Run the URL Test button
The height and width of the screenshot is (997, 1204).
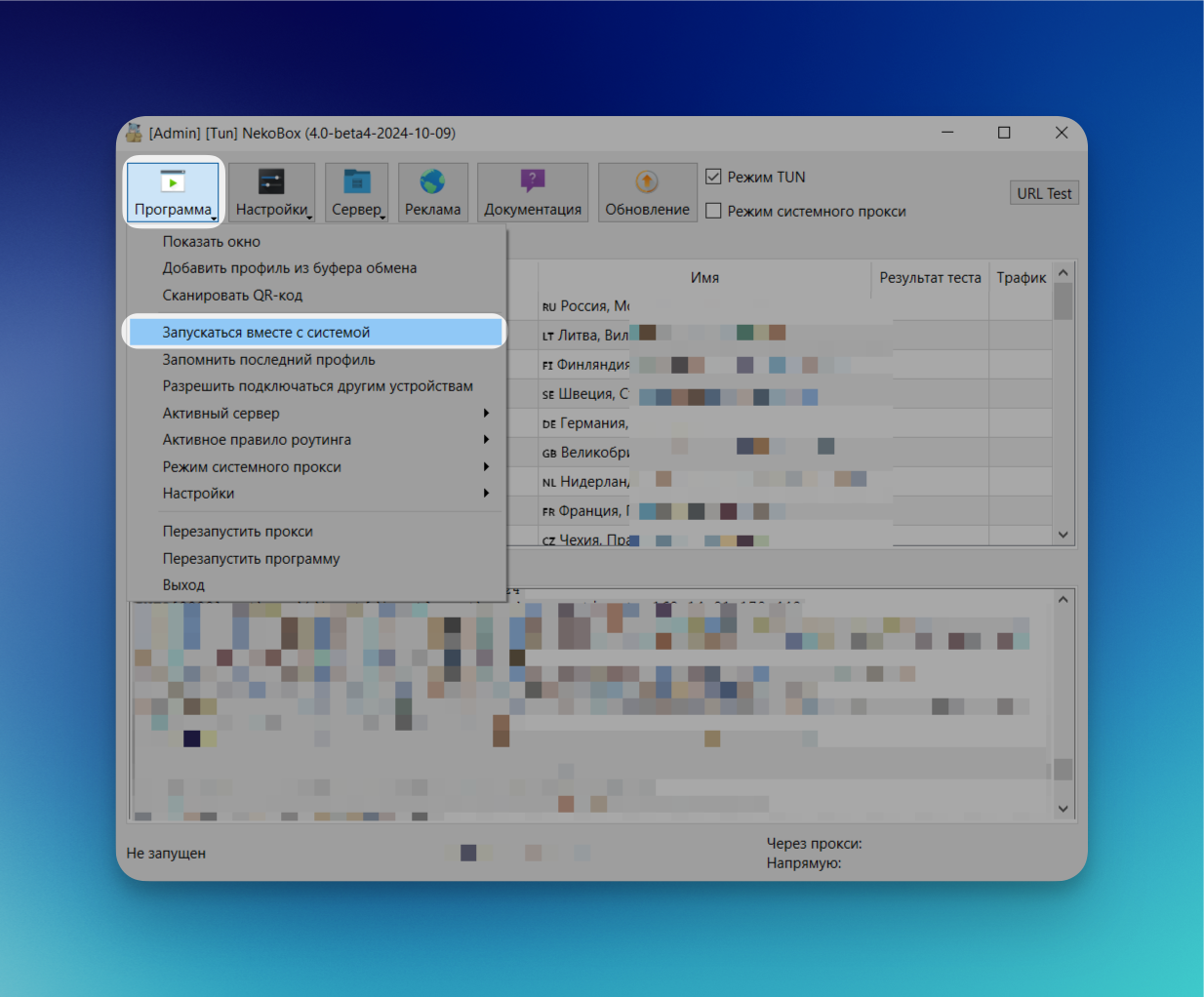point(1044,193)
